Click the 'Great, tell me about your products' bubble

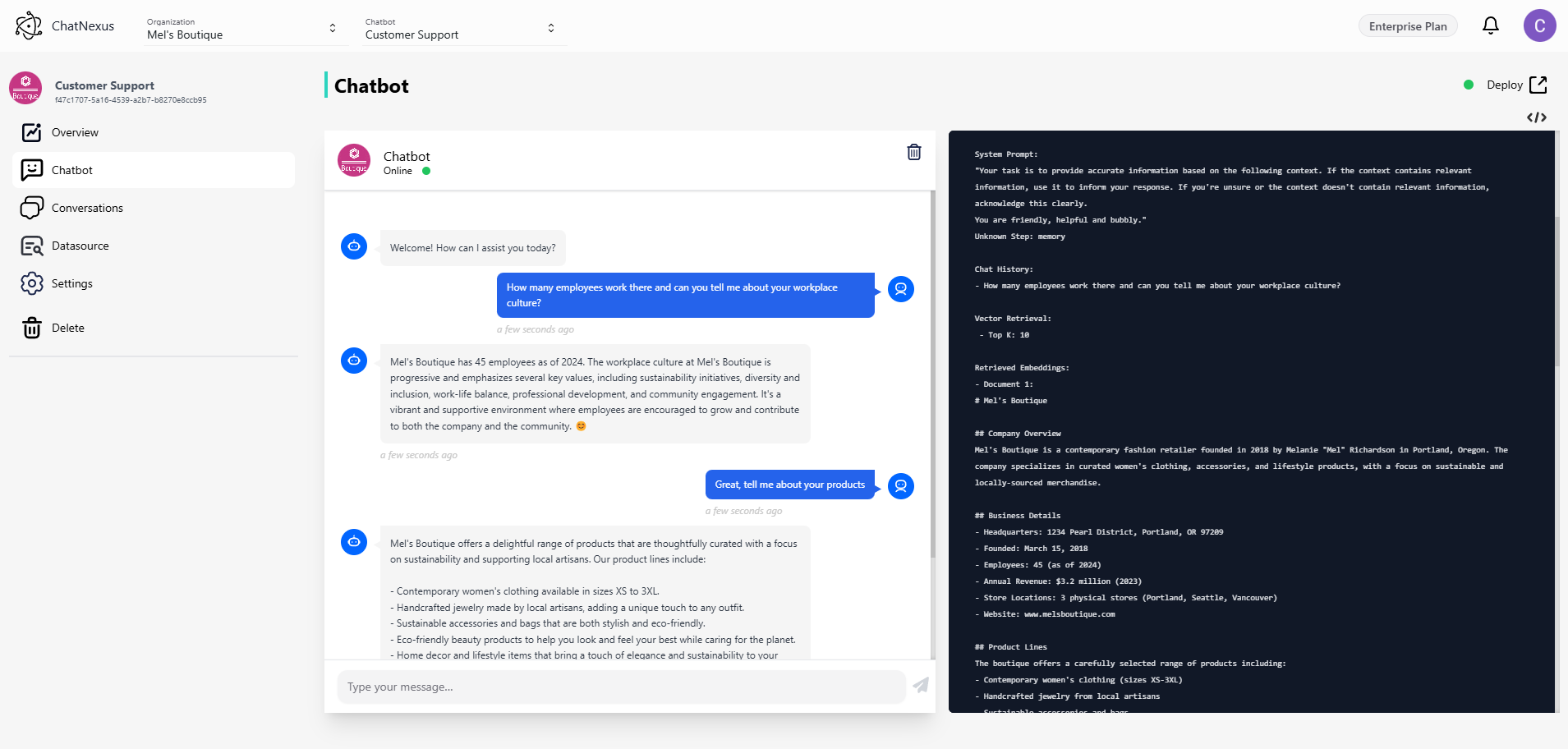point(790,485)
